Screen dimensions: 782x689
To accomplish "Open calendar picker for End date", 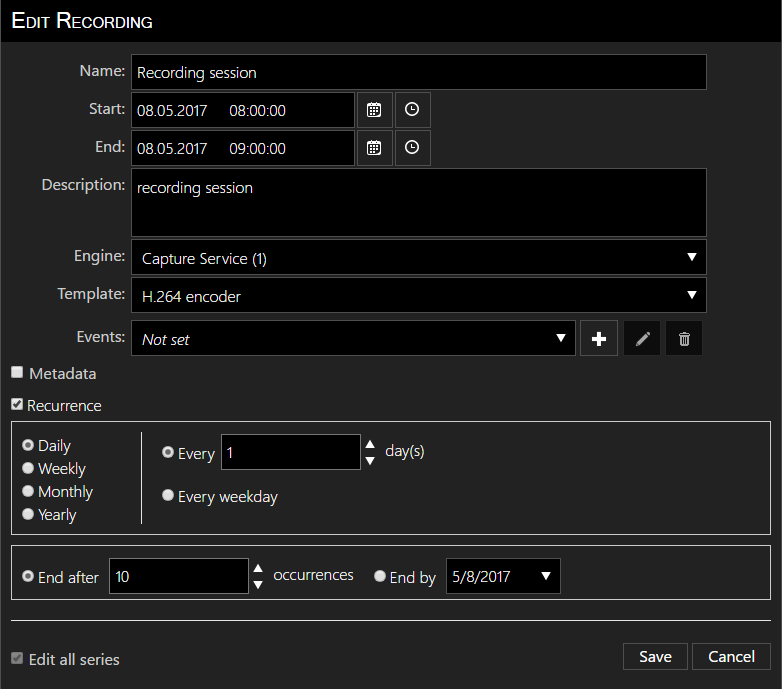I will pyautogui.click(x=374, y=148).
